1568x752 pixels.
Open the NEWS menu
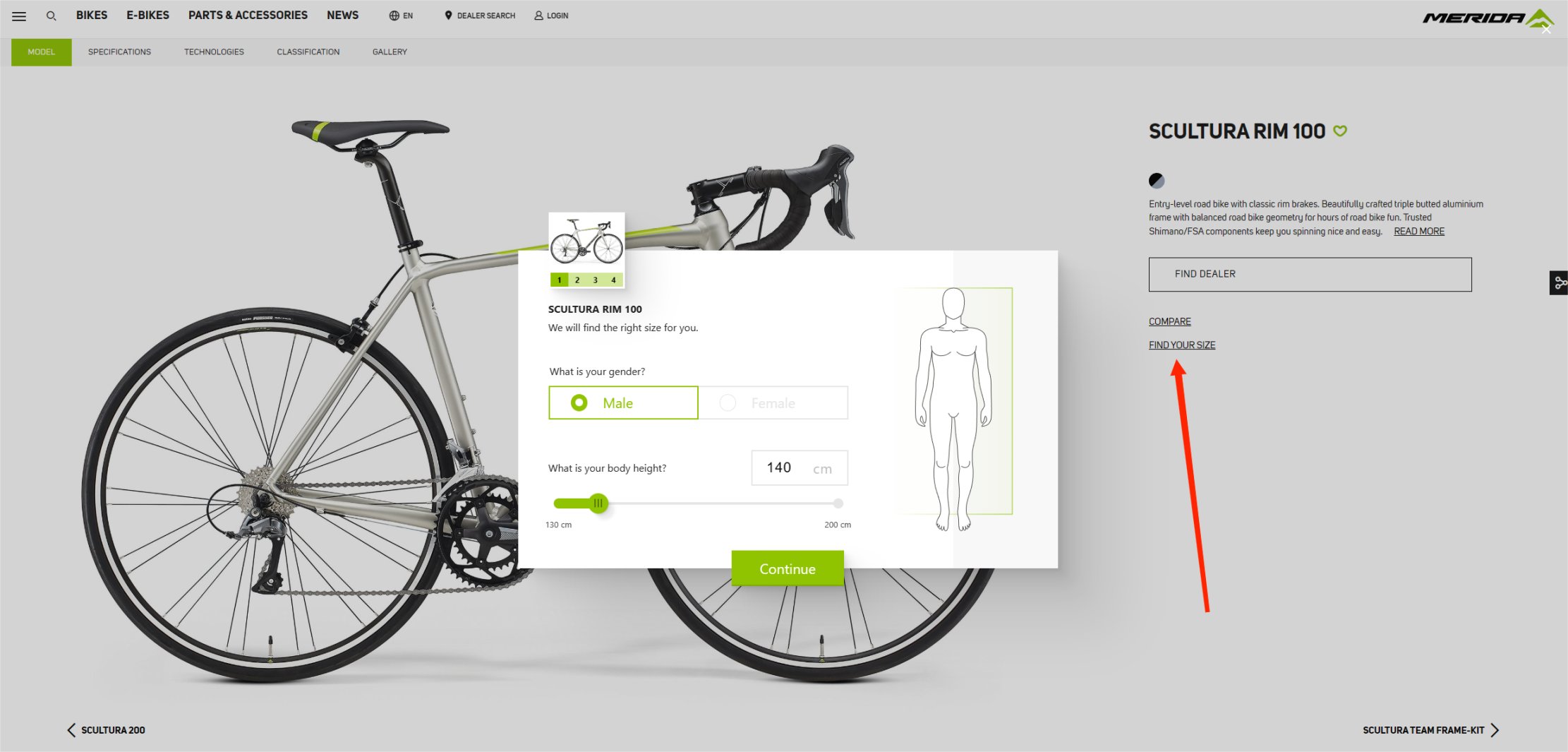click(x=342, y=15)
